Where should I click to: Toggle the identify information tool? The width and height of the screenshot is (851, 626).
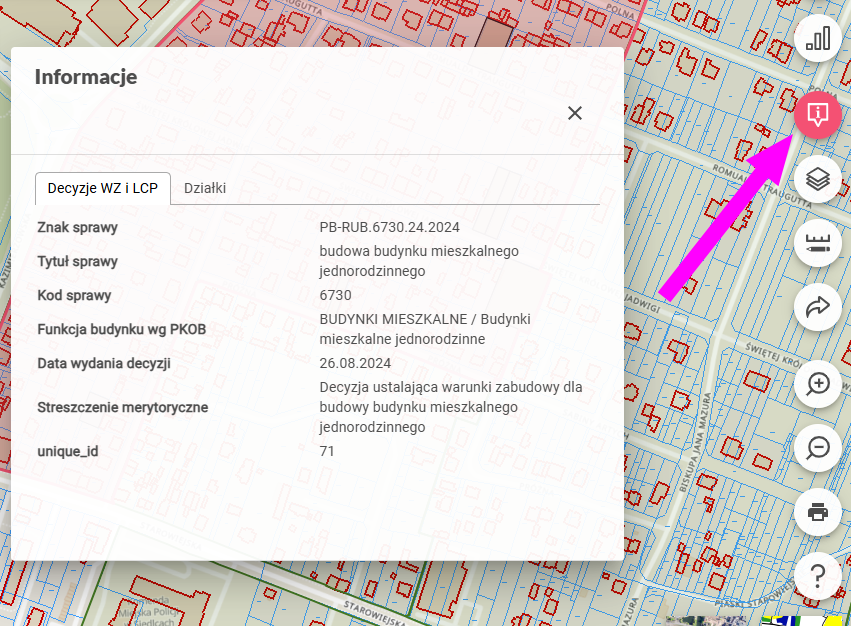point(818,113)
